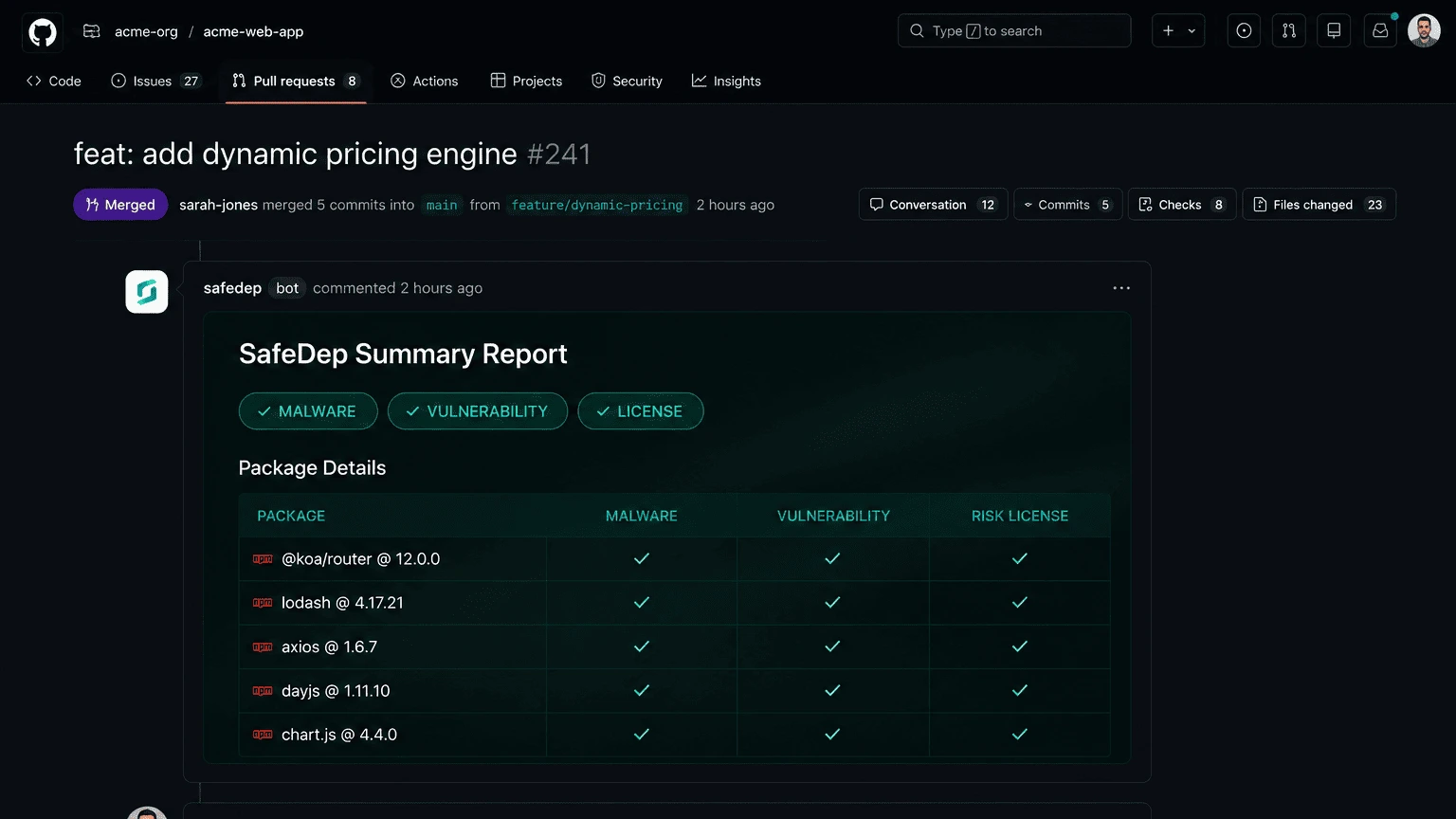This screenshot has height=819, width=1456.
Task: Click the Package Details heading
Action: coord(312,468)
